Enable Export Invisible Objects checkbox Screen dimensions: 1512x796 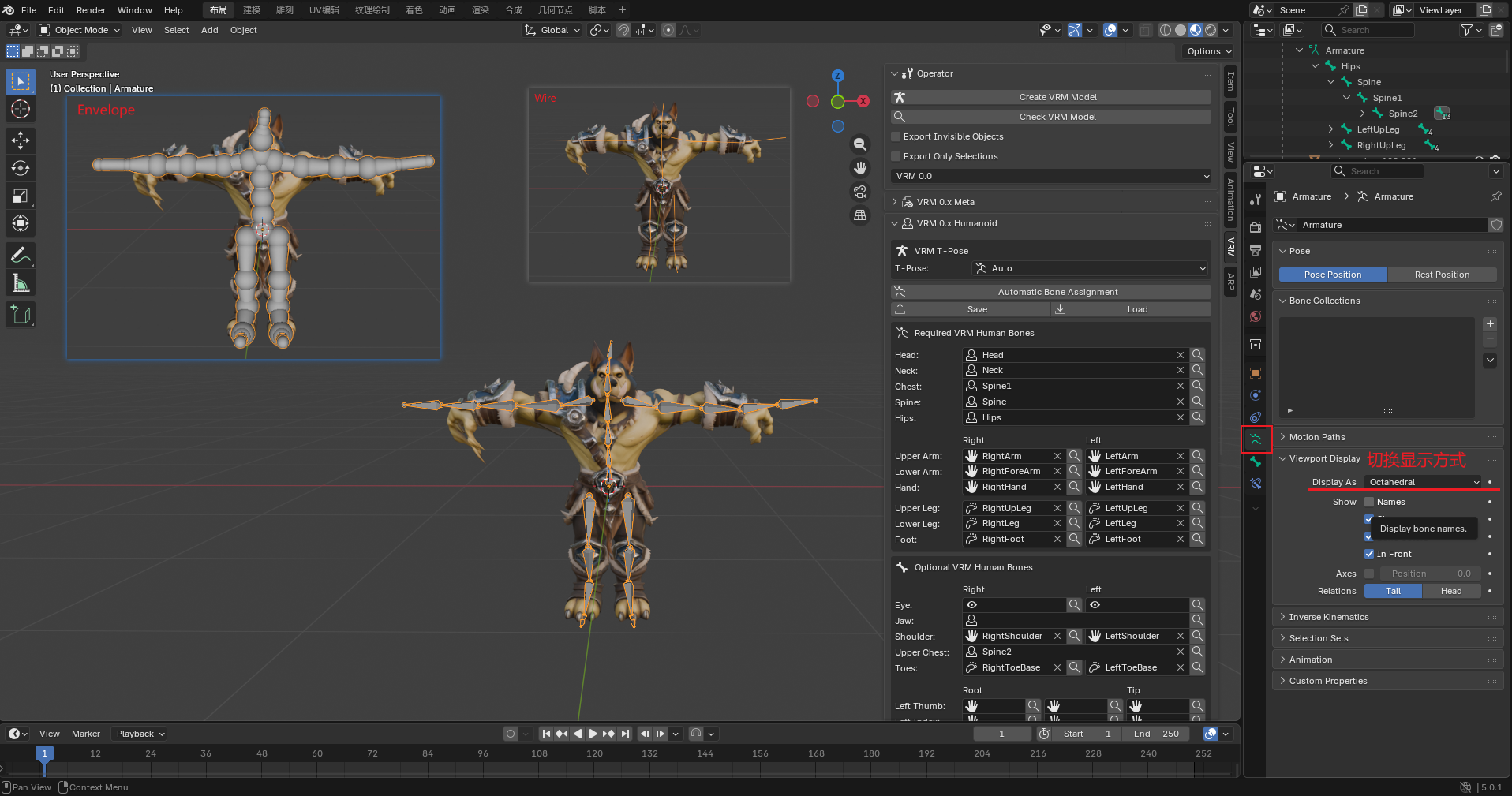tap(896, 136)
